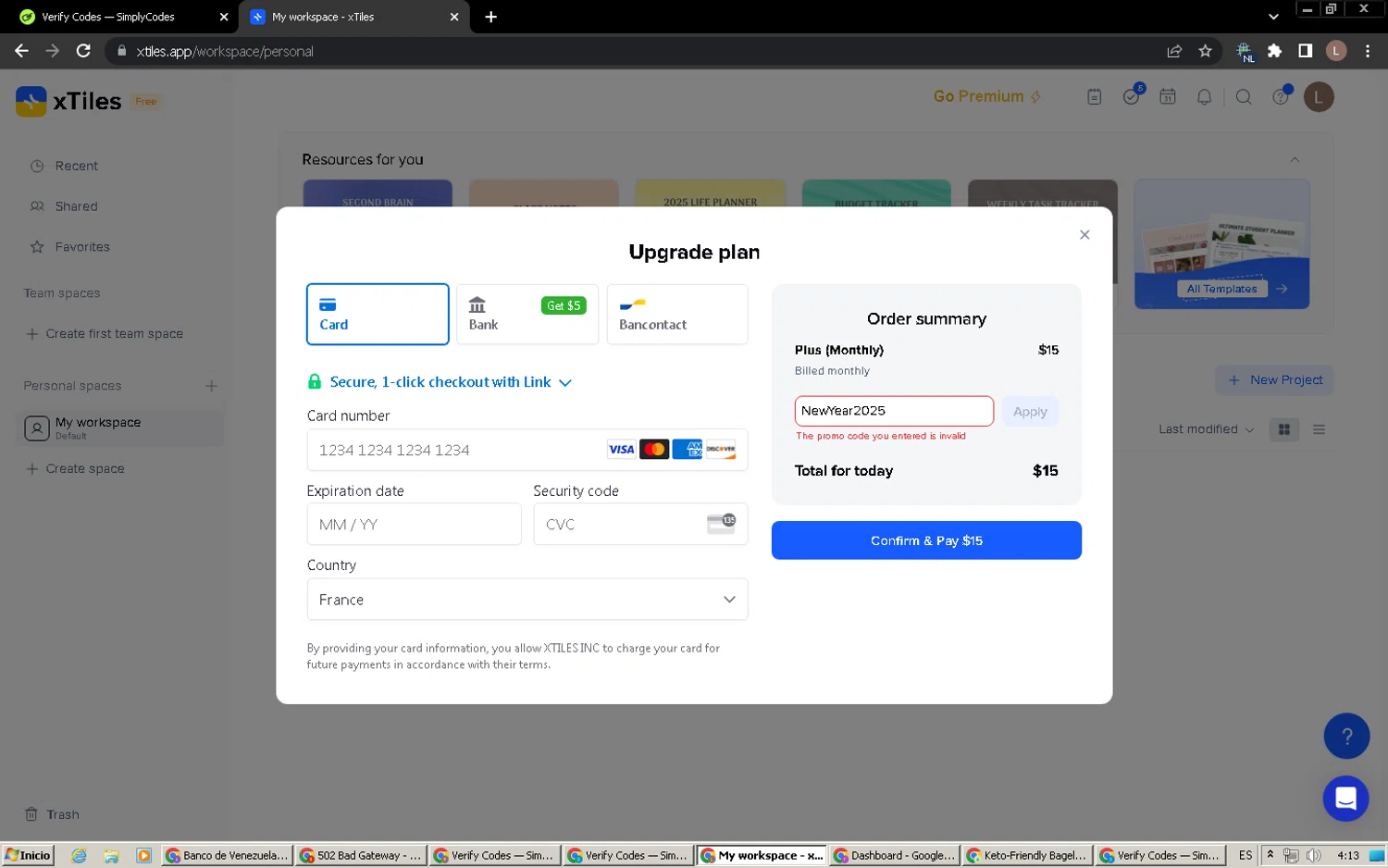Image resolution: width=1388 pixels, height=868 pixels.
Task: Apply the promo code
Action: [1030, 412]
